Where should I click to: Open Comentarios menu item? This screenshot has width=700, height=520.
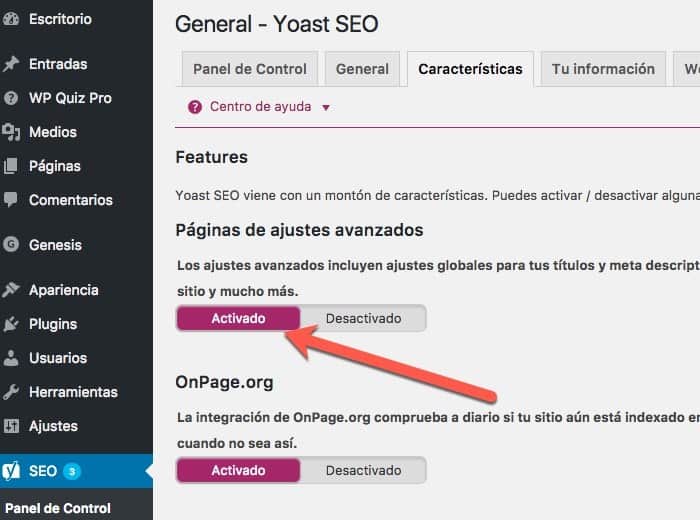[71, 200]
